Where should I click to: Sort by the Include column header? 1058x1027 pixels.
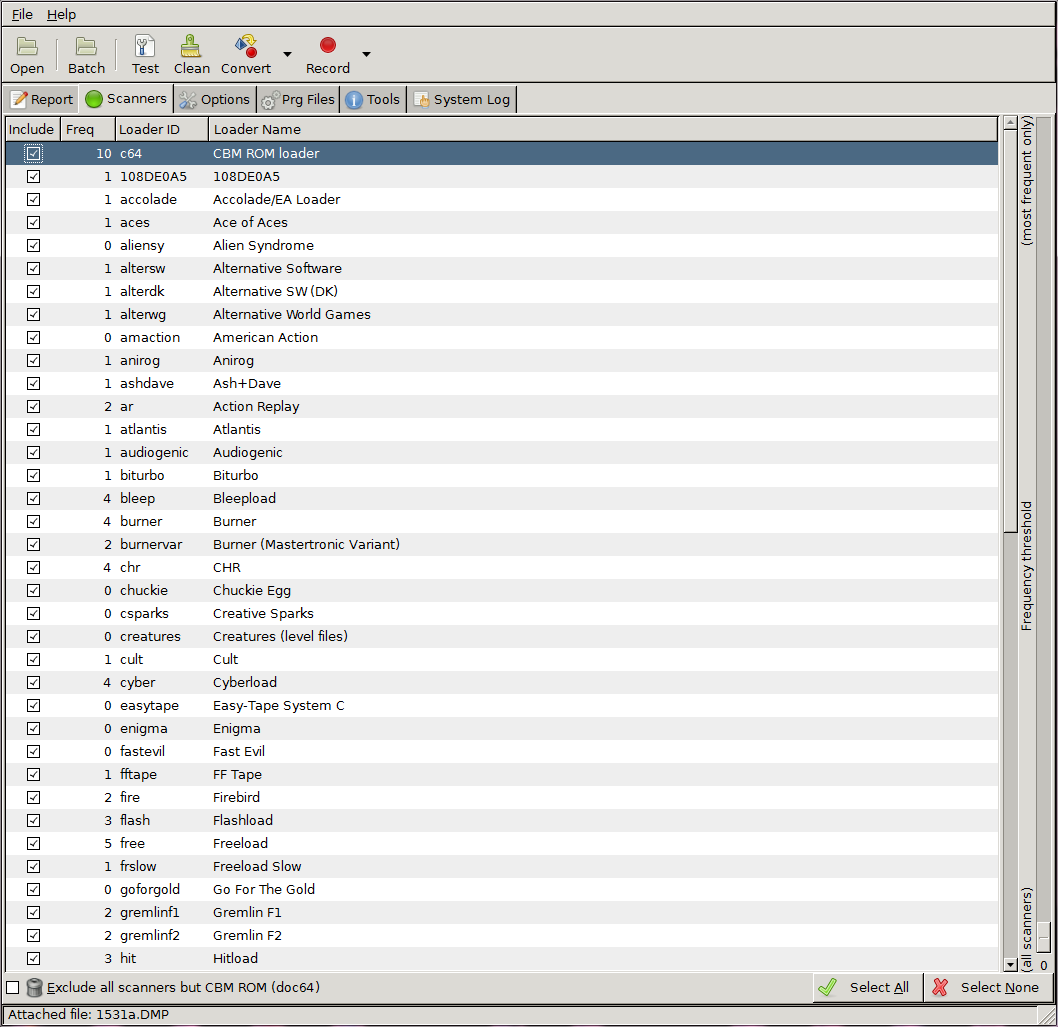coord(32,130)
